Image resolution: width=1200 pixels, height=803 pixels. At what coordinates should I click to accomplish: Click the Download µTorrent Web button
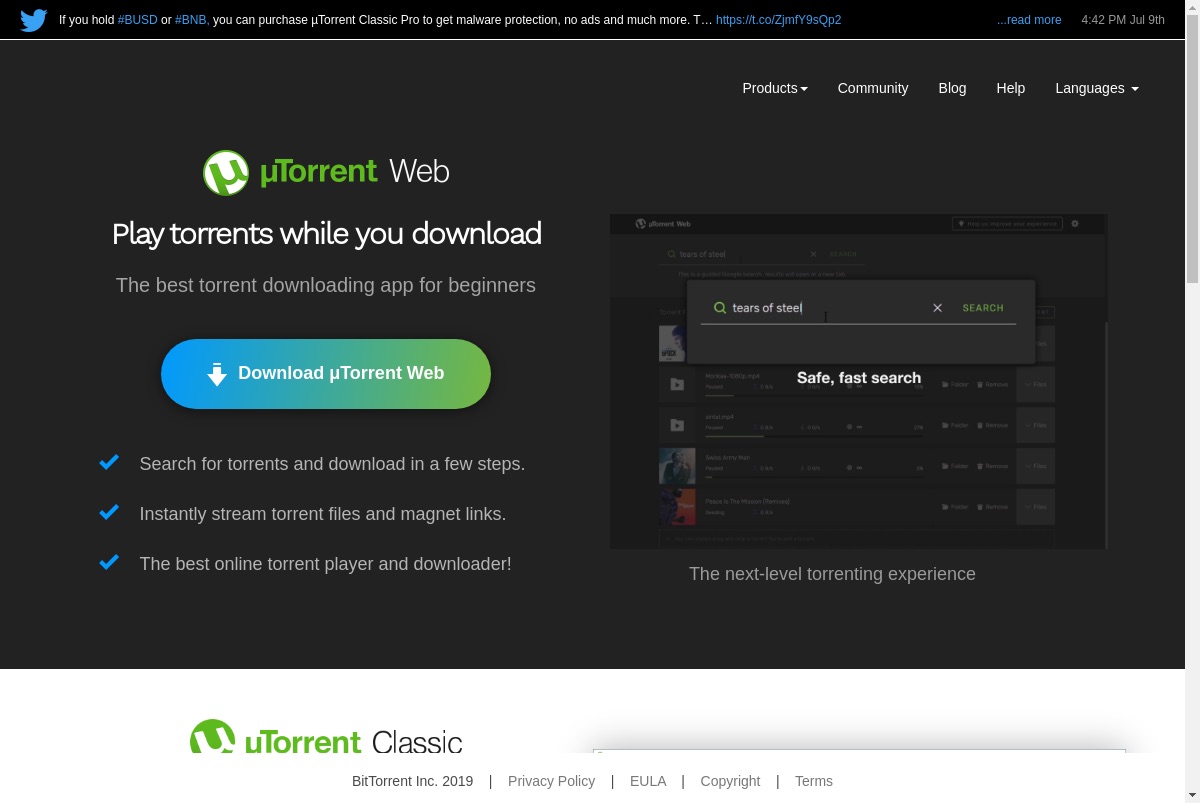click(x=326, y=374)
